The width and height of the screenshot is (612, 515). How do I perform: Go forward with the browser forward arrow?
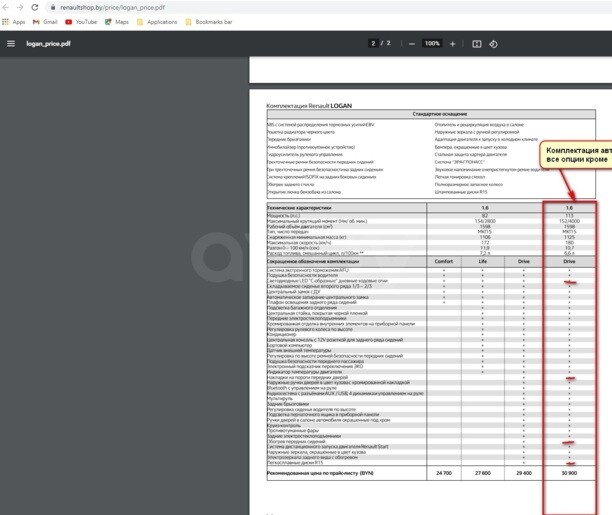[x=20, y=7]
